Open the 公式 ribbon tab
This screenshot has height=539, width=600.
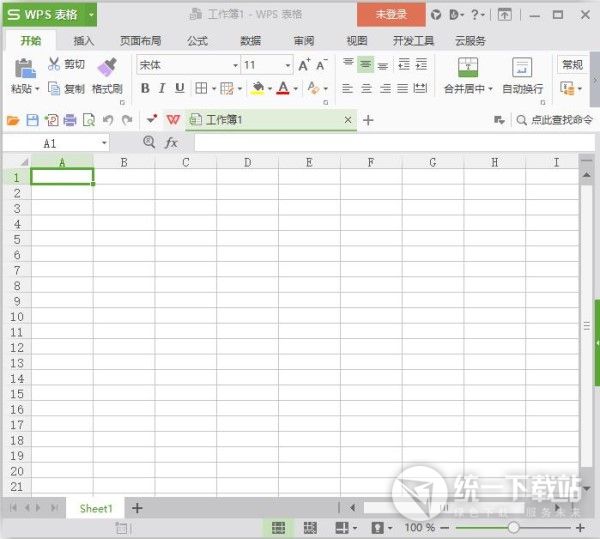[x=197, y=41]
